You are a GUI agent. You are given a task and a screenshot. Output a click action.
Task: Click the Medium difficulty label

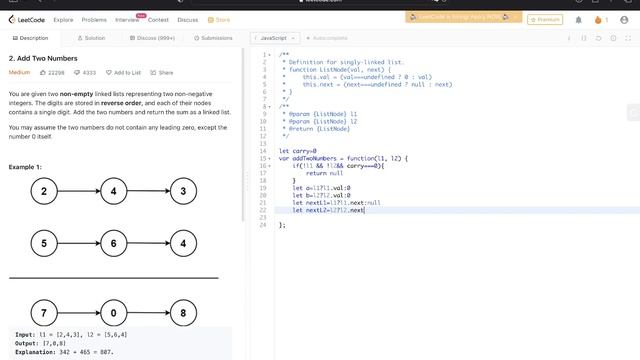tap(19, 72)
